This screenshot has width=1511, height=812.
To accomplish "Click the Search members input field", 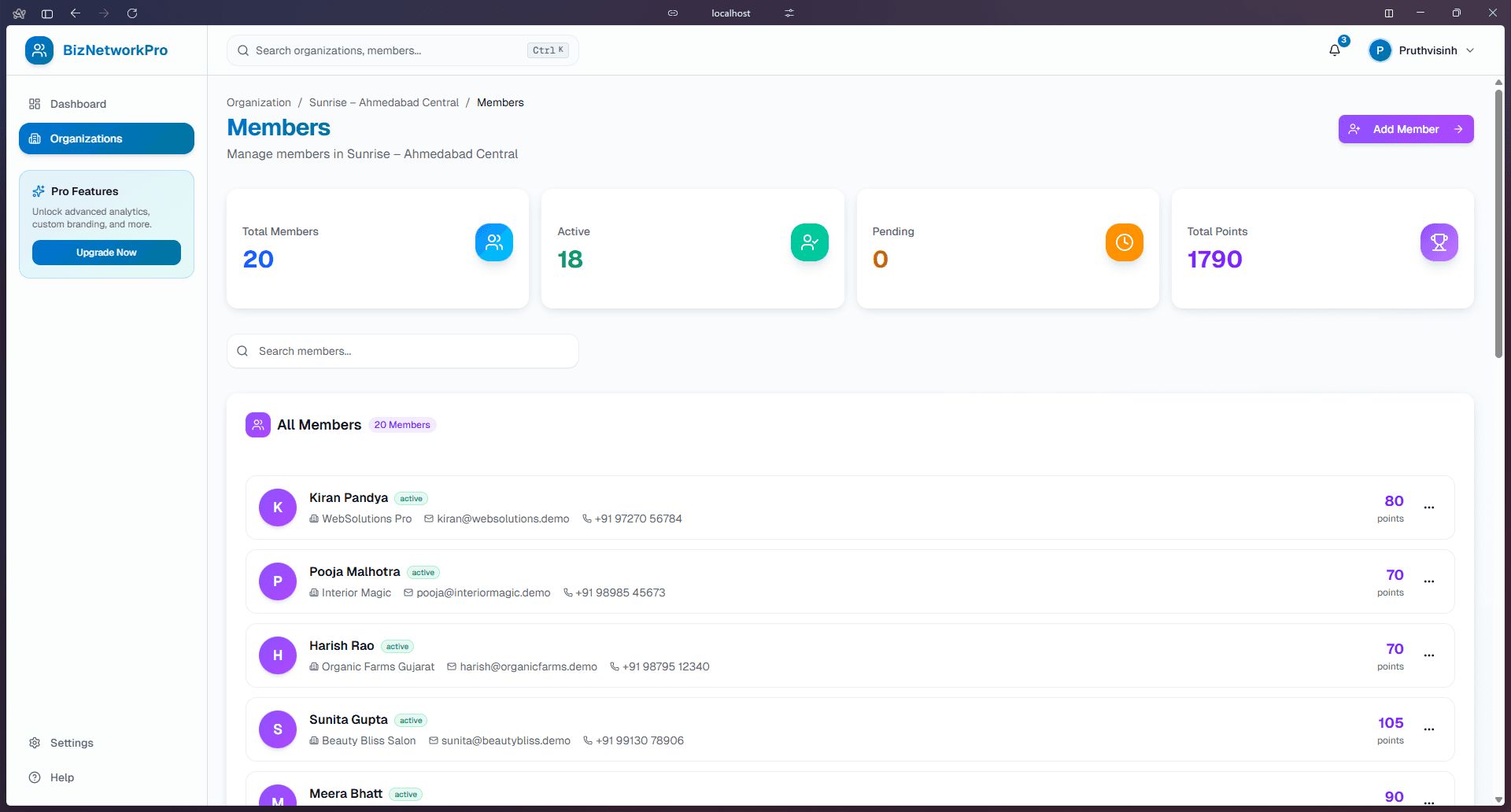I will tap(402, 351).
